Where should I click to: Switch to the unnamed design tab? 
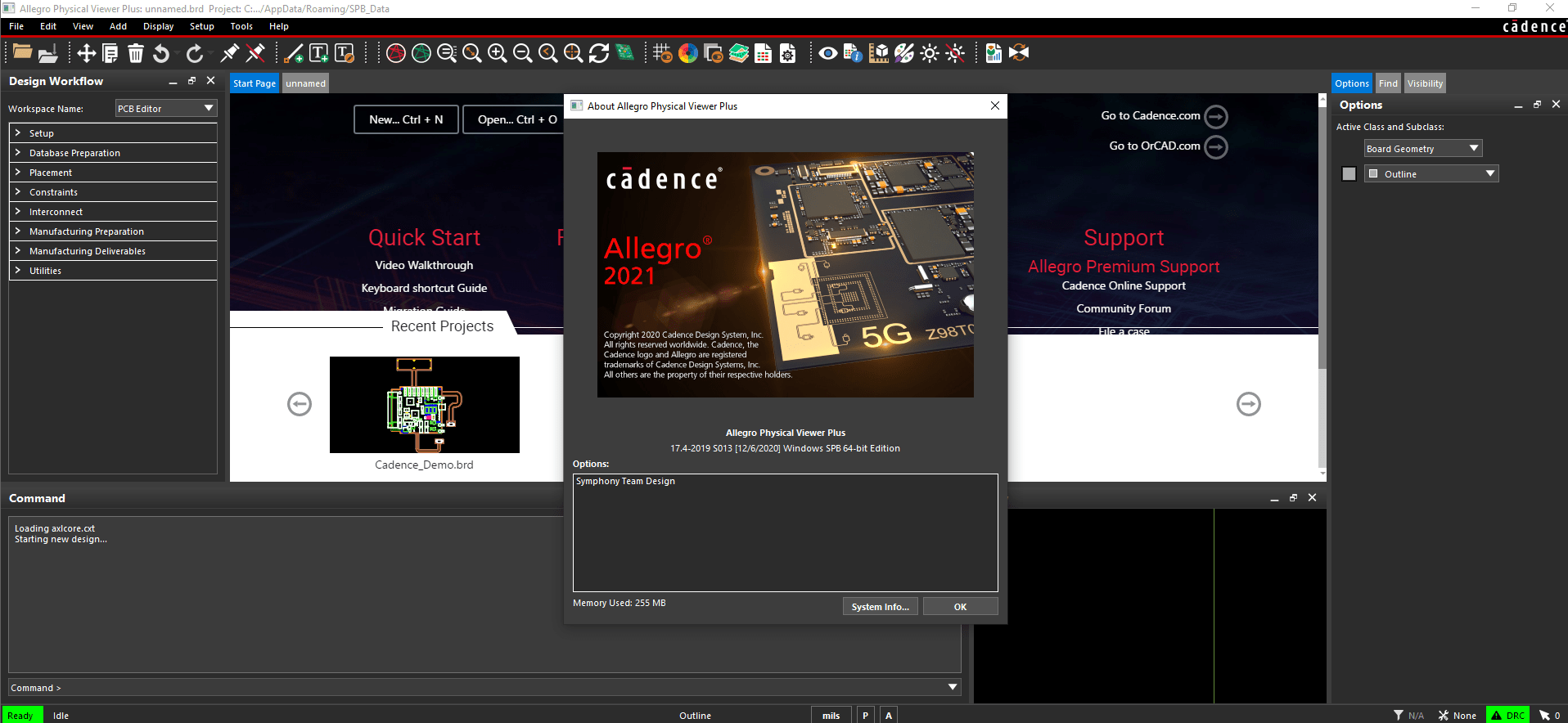pos(305,83)
